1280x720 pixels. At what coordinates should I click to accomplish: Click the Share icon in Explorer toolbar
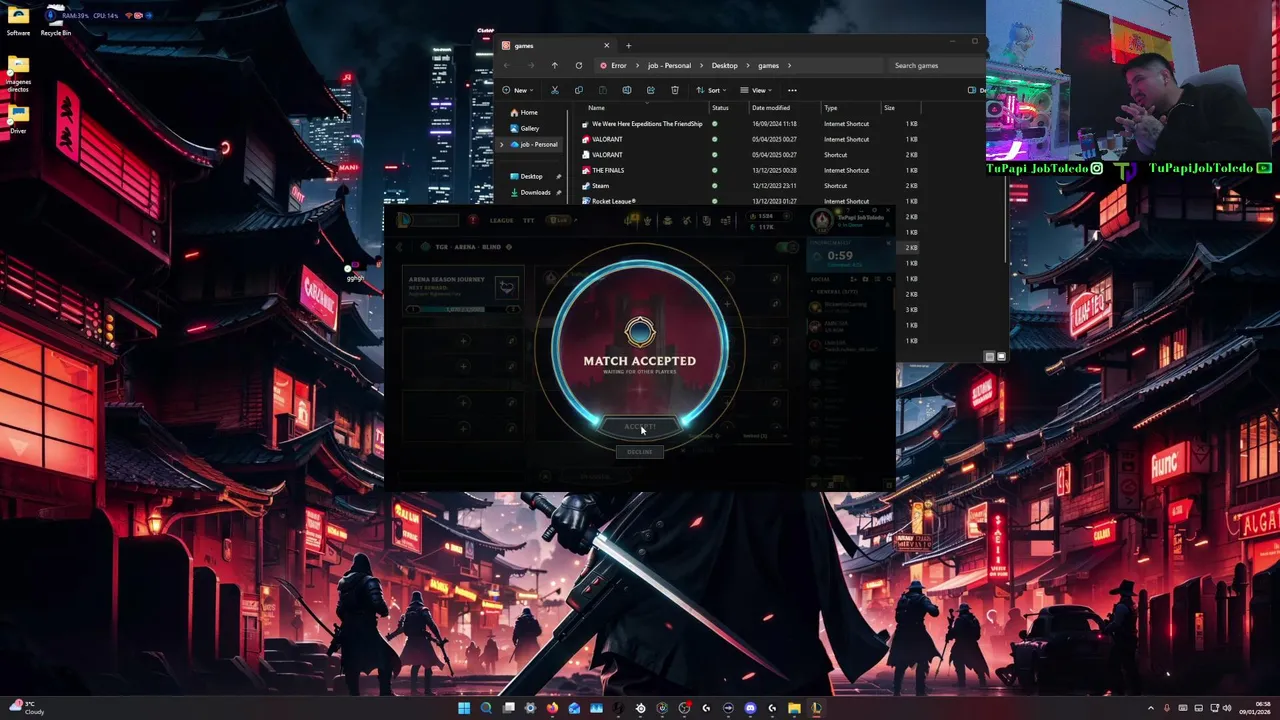pyautogui.click(x=651, y=90)
